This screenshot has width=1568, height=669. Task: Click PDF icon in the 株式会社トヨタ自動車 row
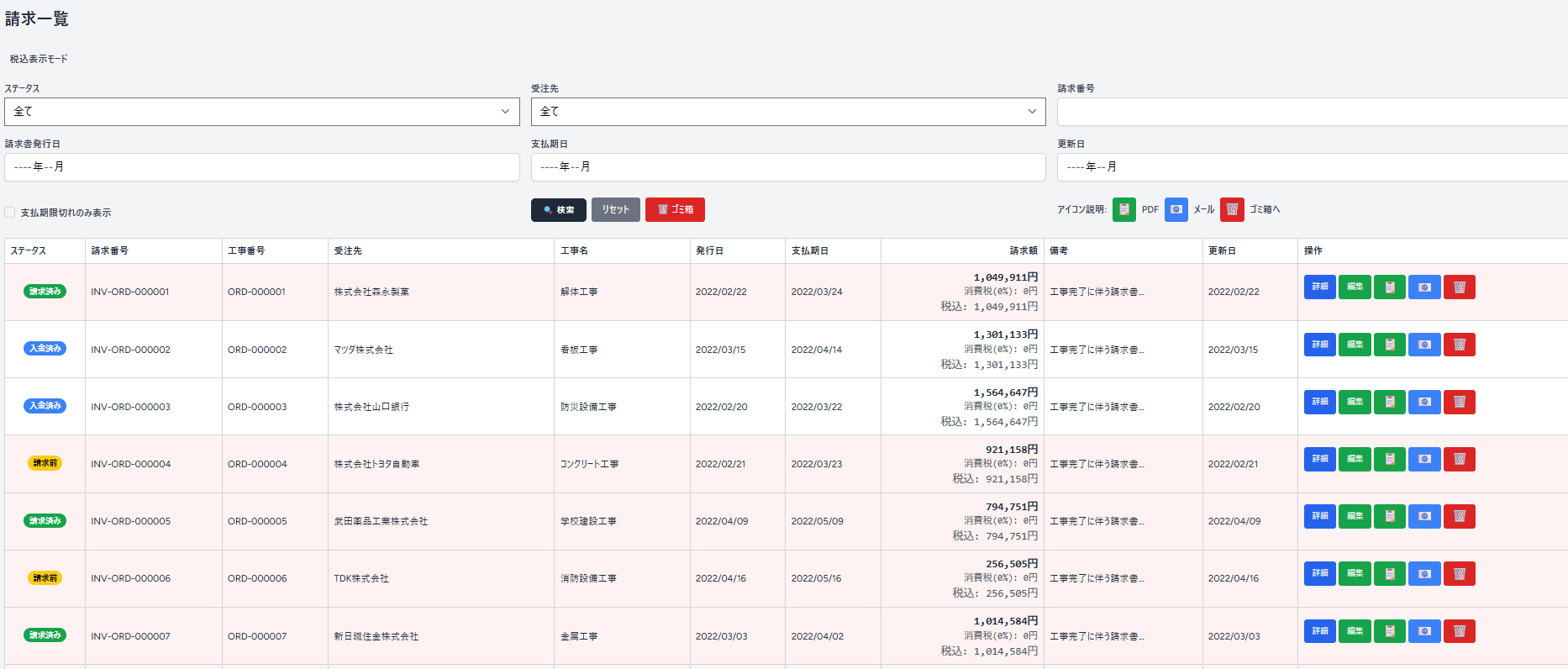[x=1389, y=459]
